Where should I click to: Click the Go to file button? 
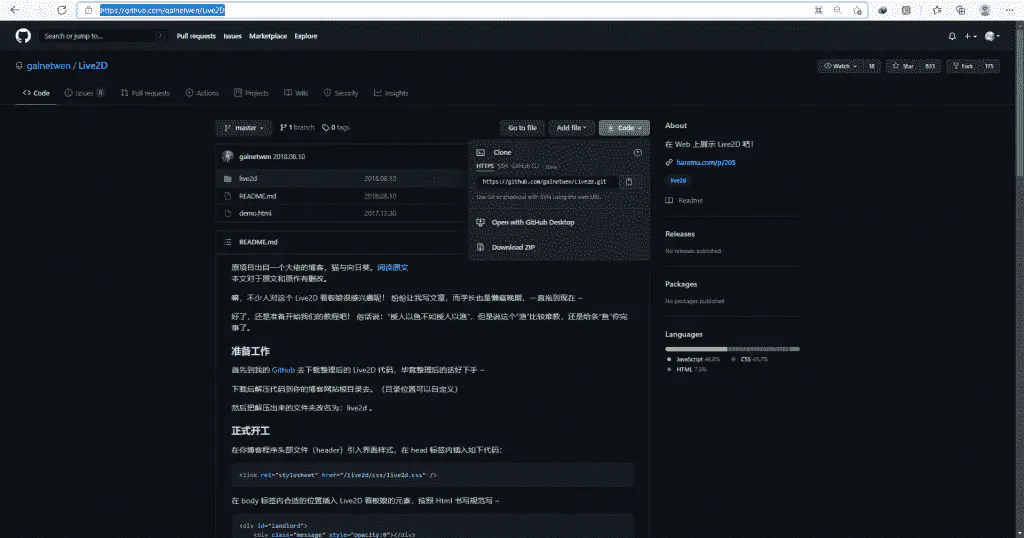coord(522,128)
